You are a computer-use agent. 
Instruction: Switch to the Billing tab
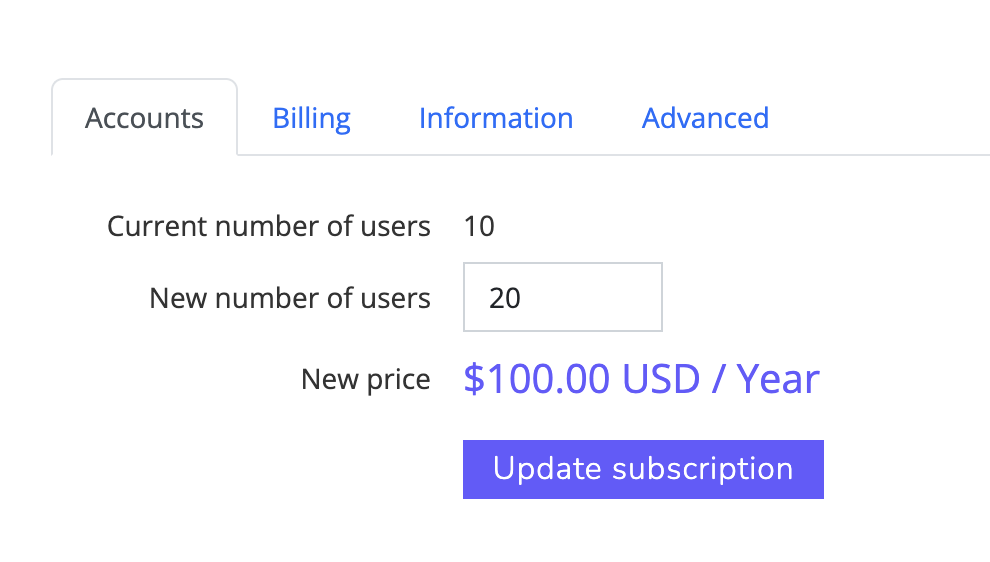[x=311, y=118]
